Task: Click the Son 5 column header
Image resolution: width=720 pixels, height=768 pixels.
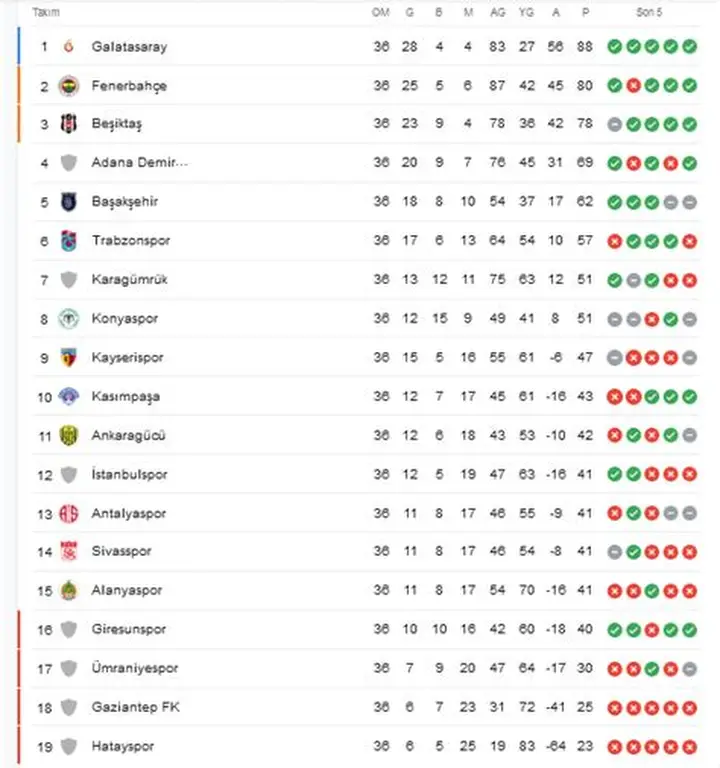Action: (650, 13)
